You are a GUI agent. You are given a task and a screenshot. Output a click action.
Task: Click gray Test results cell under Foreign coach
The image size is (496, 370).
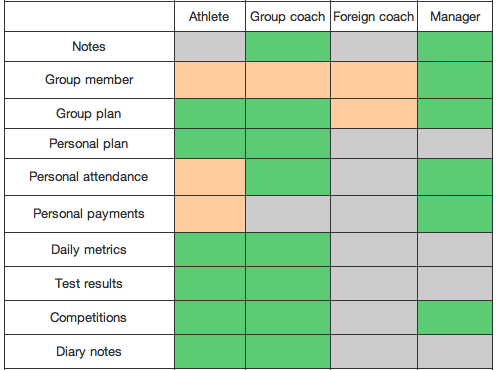pos(374,284)
